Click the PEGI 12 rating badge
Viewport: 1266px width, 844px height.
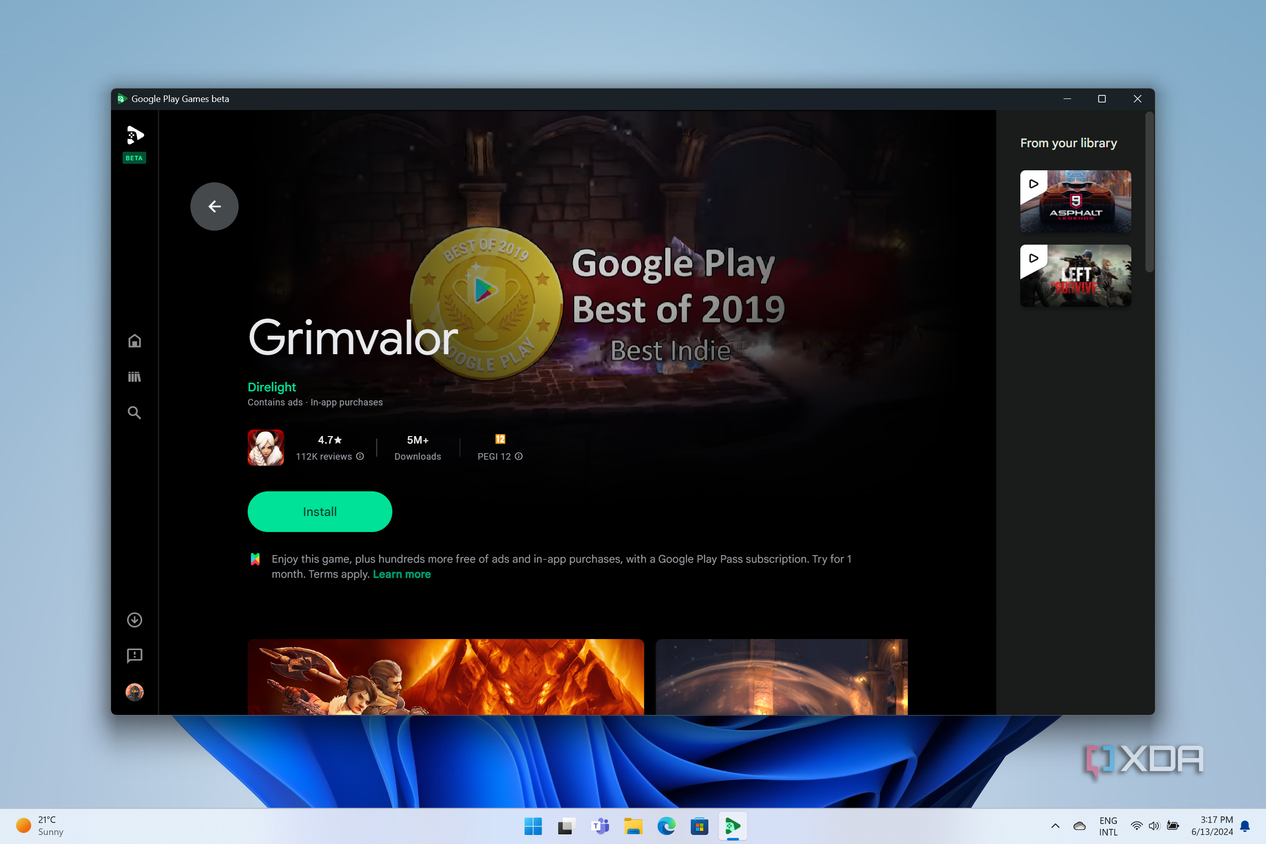click(x=500, y=439)
